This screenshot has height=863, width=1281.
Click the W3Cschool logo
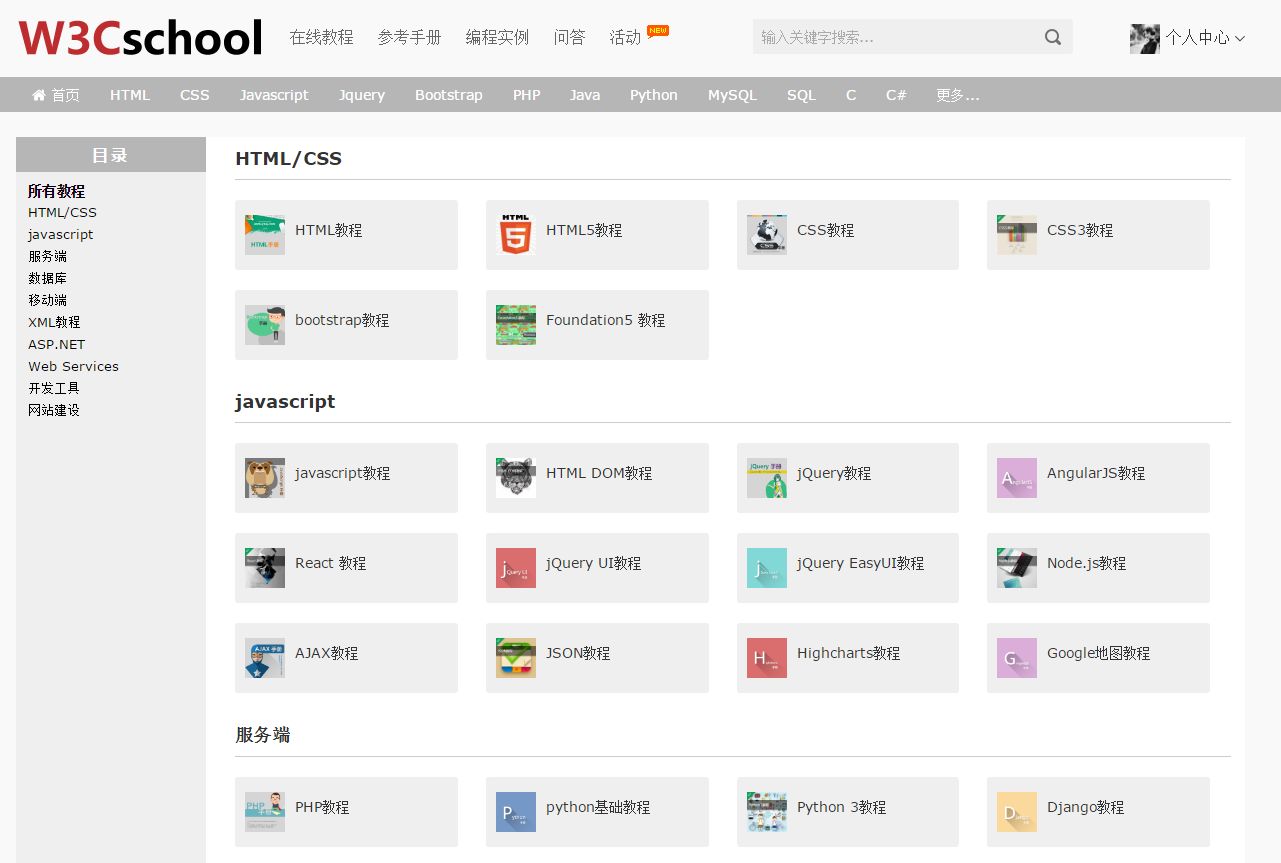(141, 38)
